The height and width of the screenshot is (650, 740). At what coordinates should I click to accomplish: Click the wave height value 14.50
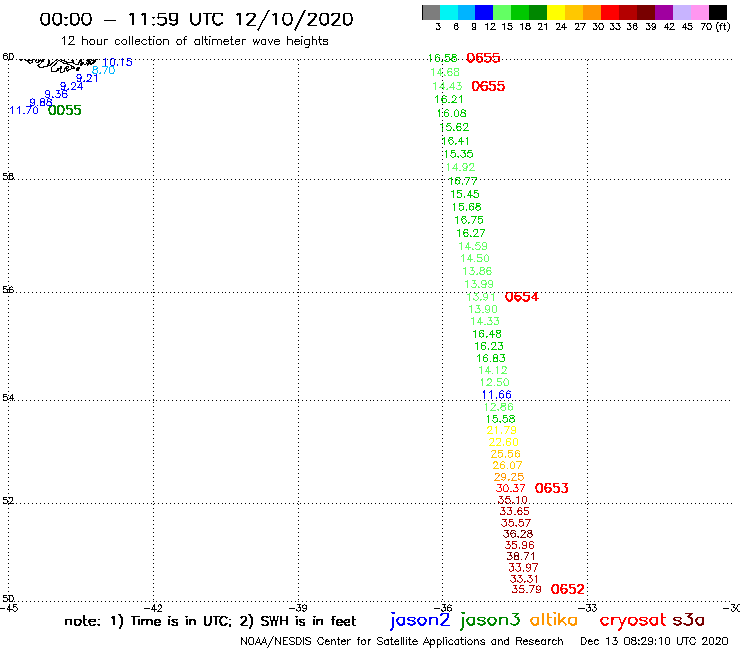point(475,259)
